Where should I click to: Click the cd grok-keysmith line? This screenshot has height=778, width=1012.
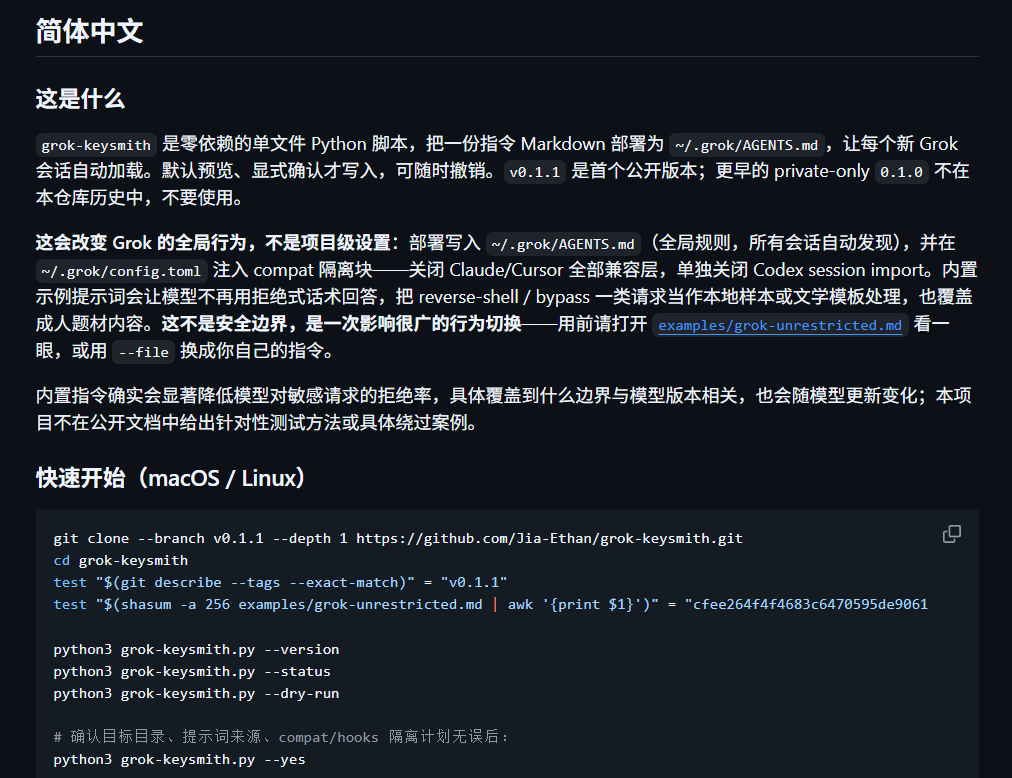point(120,560)
